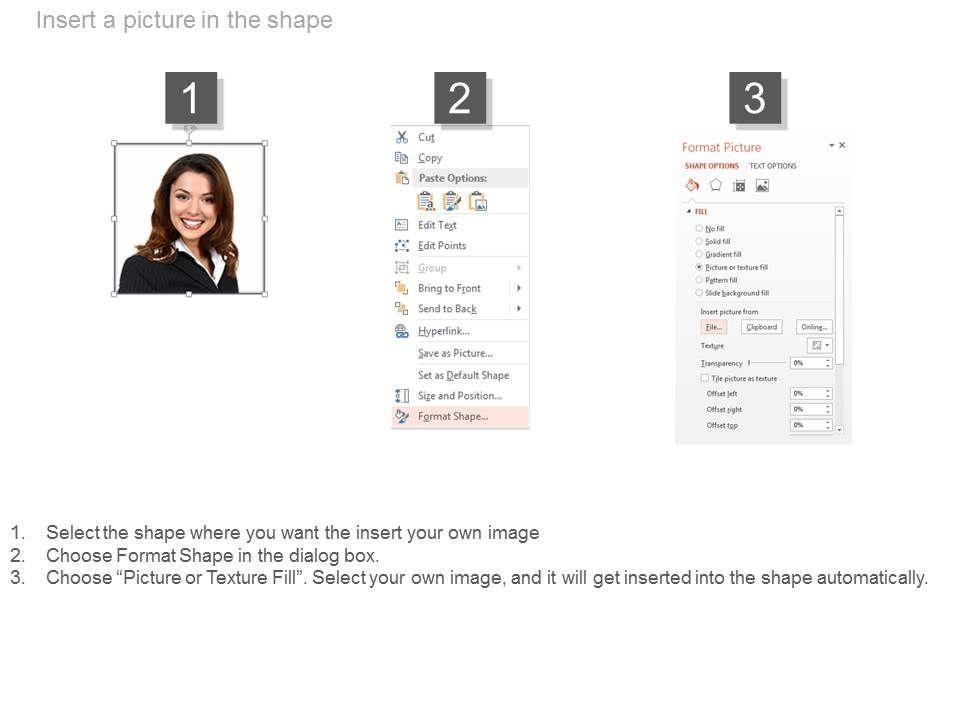Choose the paste as picture icon
Image resolution: width=960 pixels, height=720 pixels.
point(478,201)
